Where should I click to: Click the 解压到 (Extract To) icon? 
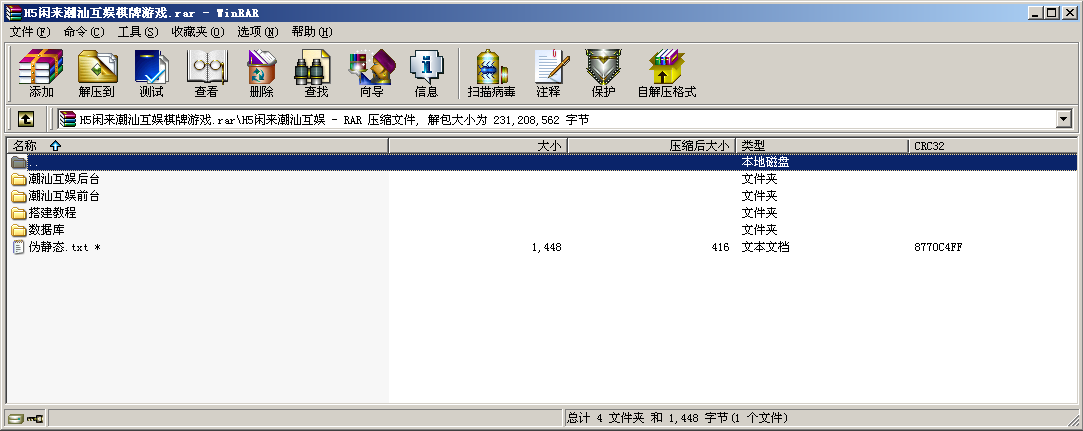[96, 73]
